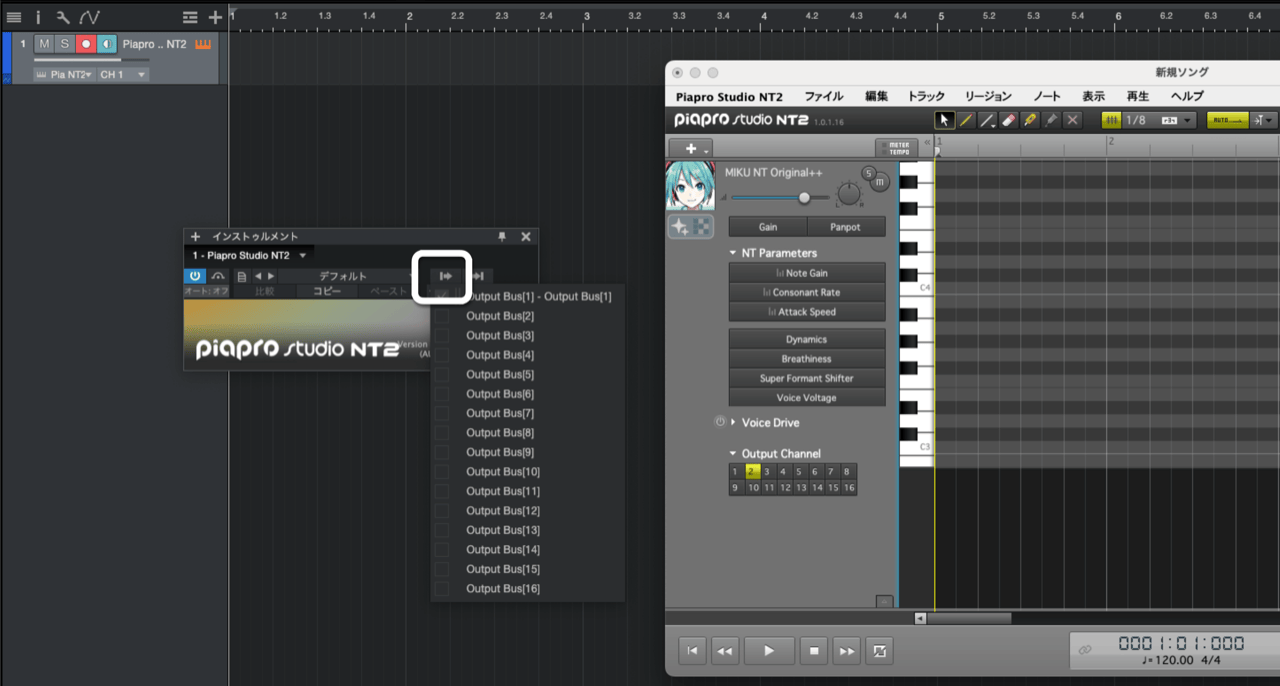Toggle the instrument power bypass button
Screen dimensions: 1280x686
[195, 276]
